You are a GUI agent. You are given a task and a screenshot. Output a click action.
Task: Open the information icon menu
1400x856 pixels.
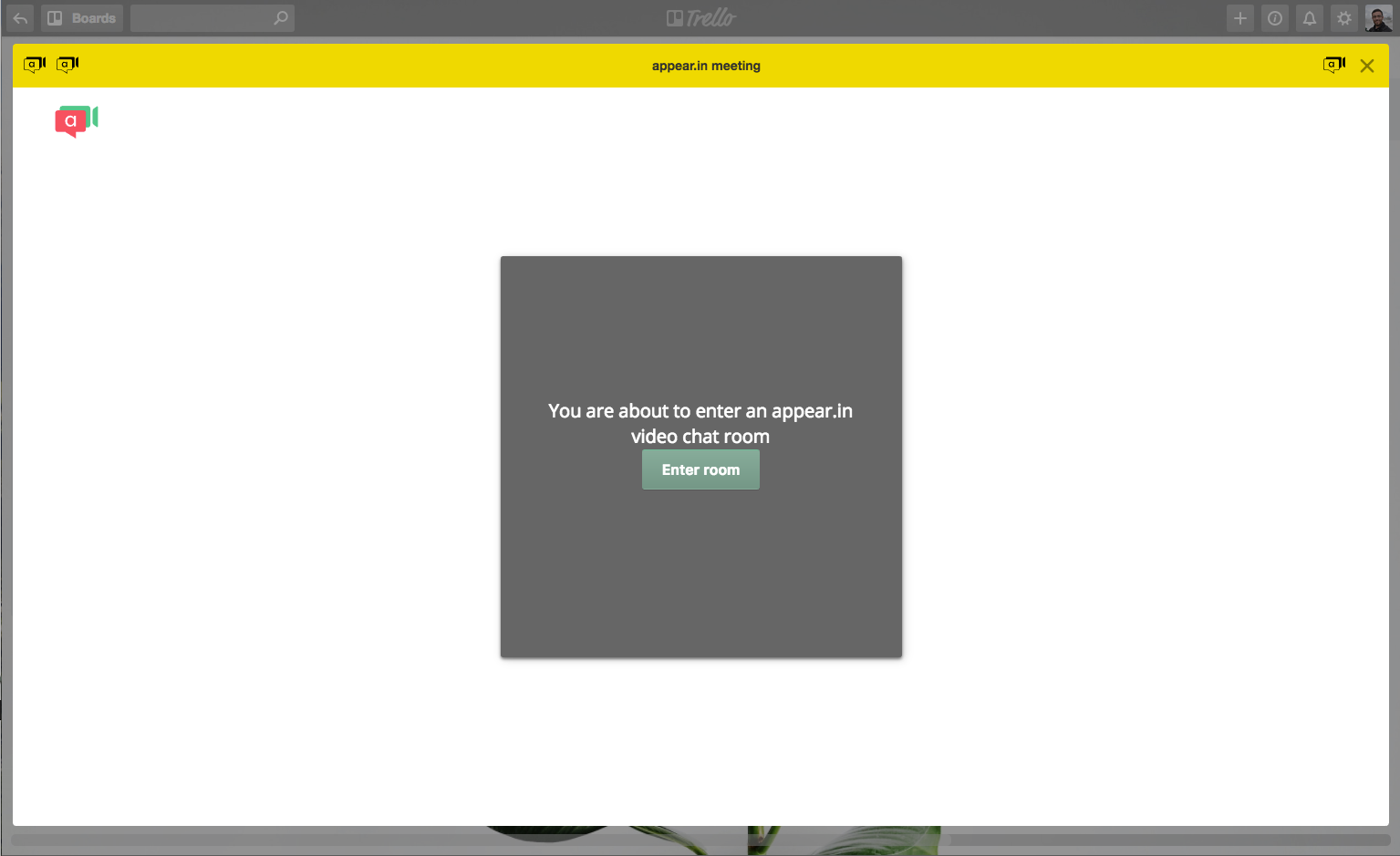click(x=1275, y=18)
